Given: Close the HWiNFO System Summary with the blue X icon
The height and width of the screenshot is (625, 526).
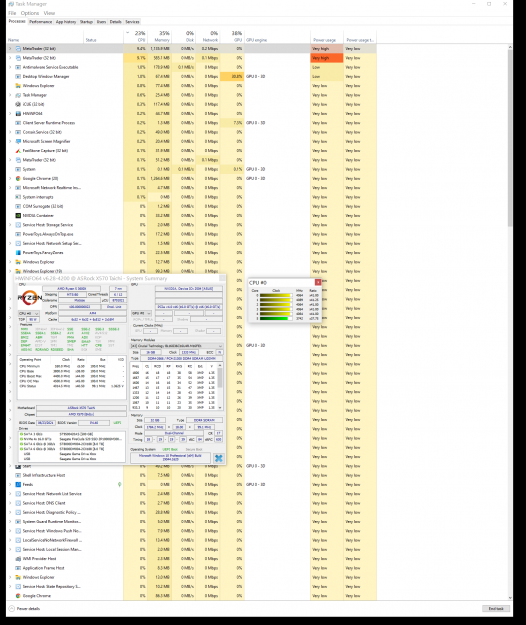Looking at the screenshot, I should (218, 458).
